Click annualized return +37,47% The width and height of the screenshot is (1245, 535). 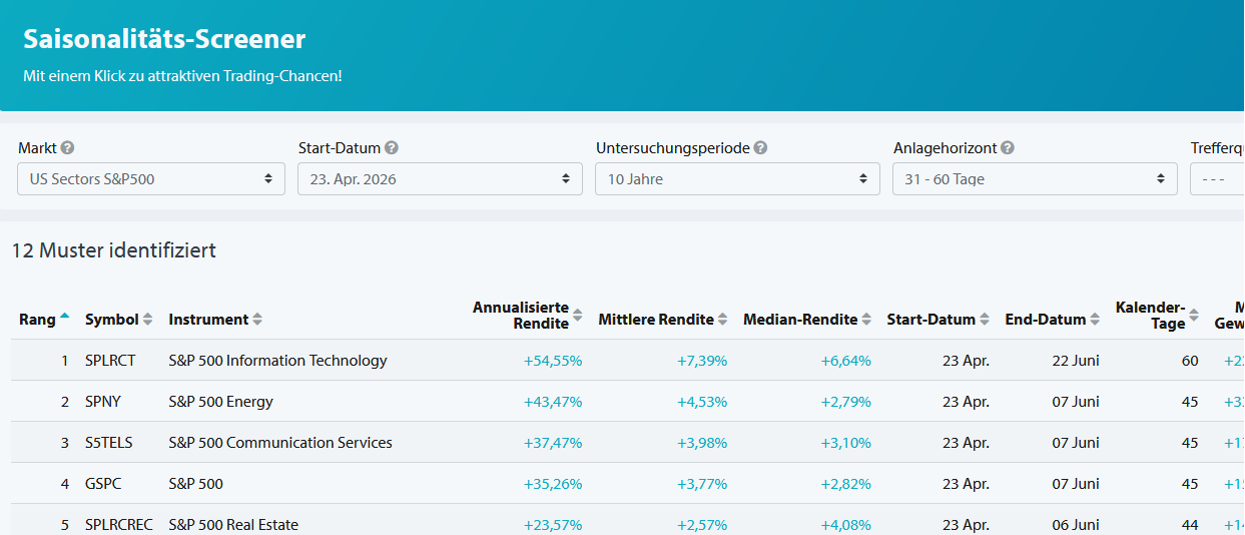(x=553, y=442)
